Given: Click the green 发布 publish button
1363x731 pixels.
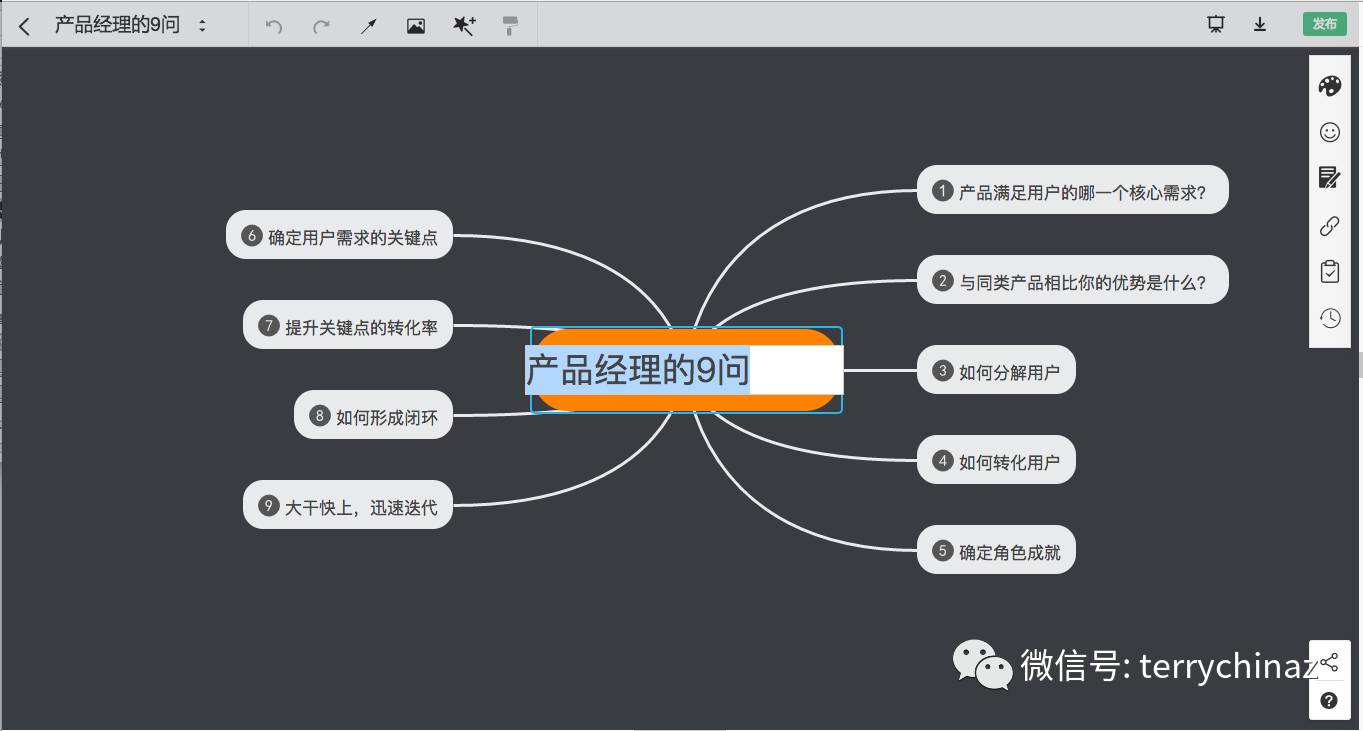Looking at the screenshot, I should [1324, 24].
